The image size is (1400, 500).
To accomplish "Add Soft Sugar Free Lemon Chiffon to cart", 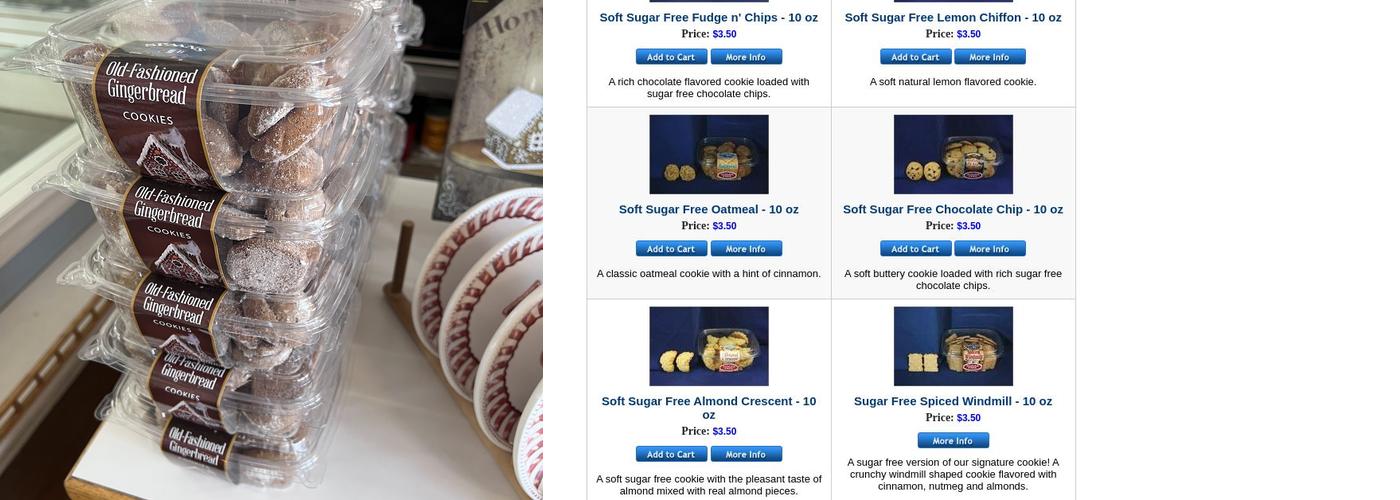I will coord(915,57).
